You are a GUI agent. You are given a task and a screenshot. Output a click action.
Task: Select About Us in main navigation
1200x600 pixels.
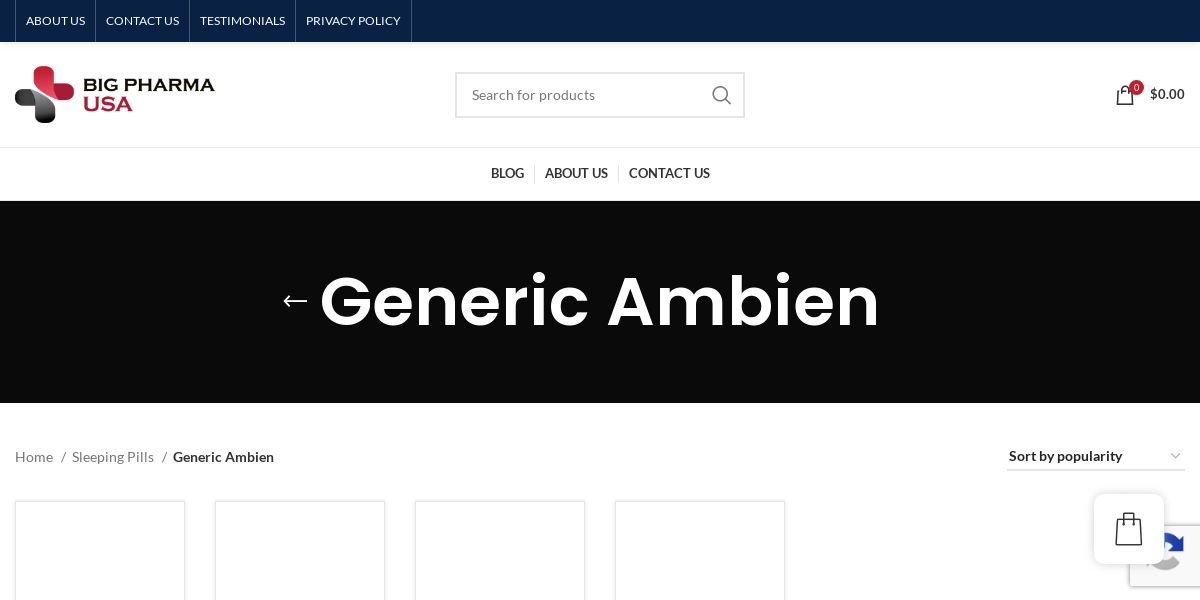click(576, 173)
